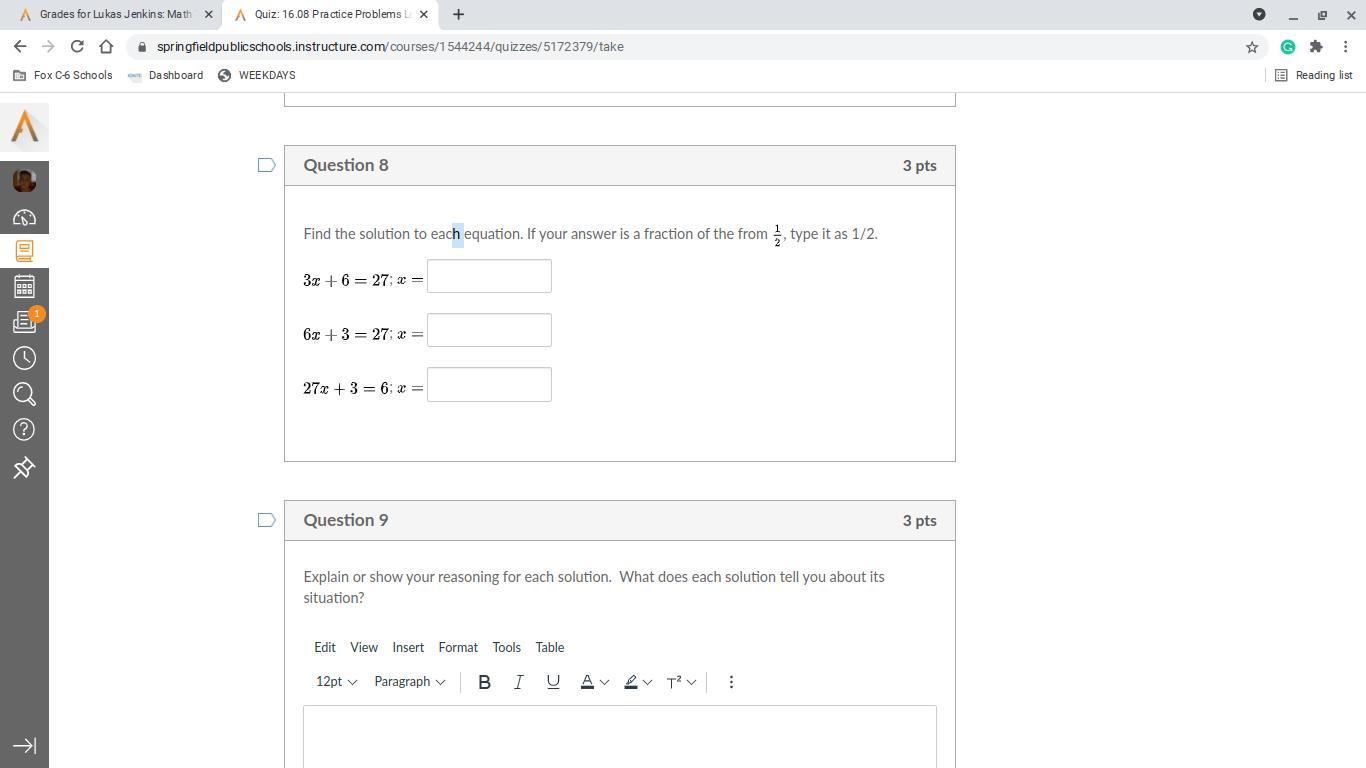Apply superscript formatting
Viewport: 1366px width, 768px height.
[674, 682]
